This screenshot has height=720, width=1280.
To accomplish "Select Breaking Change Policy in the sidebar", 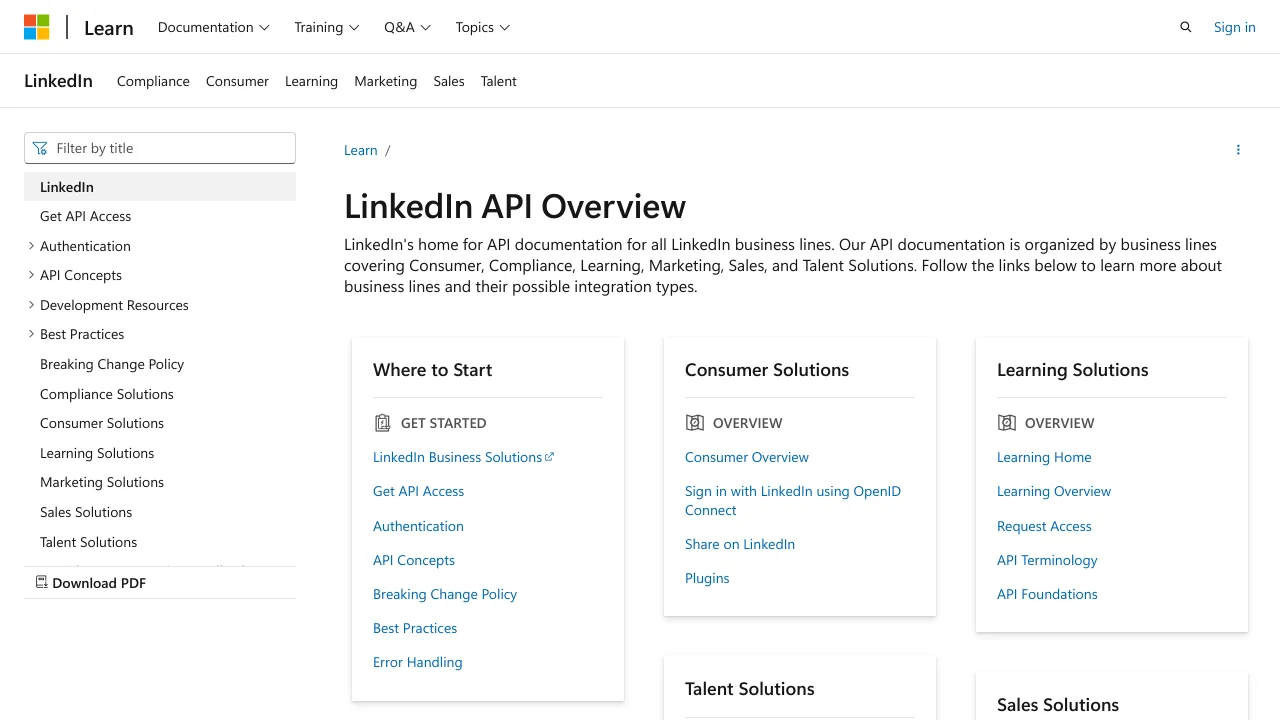I will (x=112, y=364).
